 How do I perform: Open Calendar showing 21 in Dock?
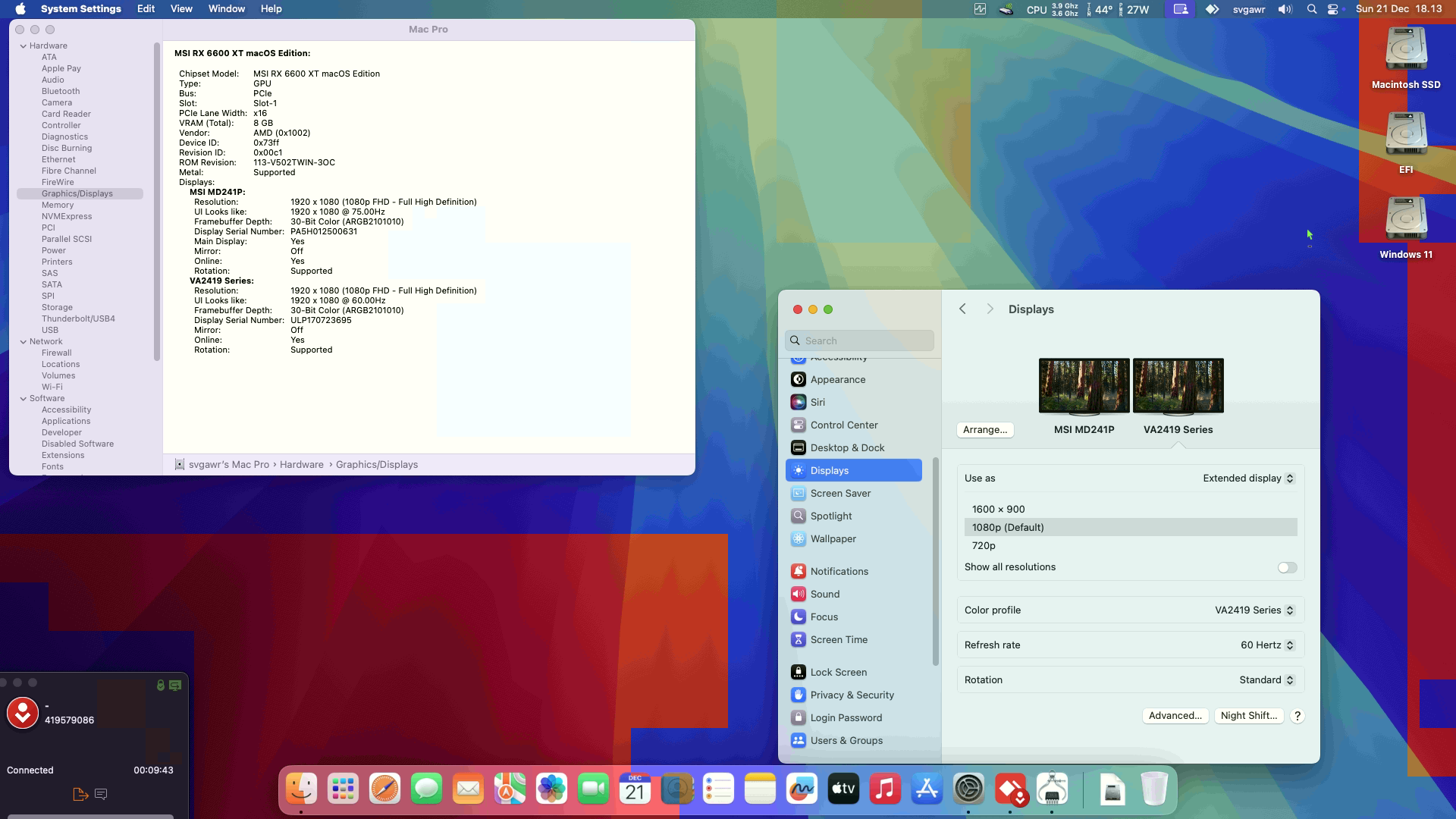[x=635, y=789]
